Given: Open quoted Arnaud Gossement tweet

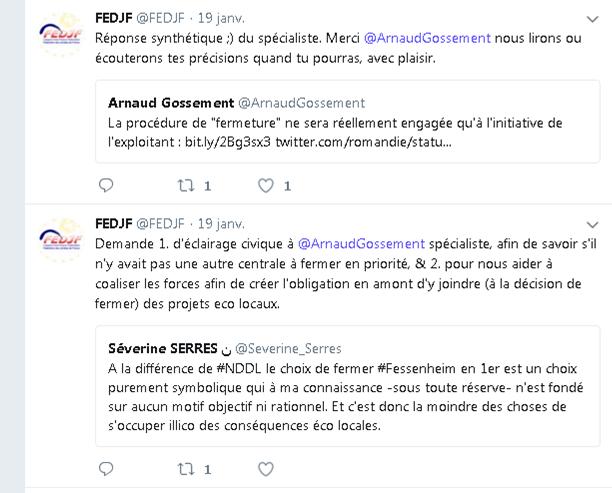Looking at the screenshot, I should coord(347,121).
